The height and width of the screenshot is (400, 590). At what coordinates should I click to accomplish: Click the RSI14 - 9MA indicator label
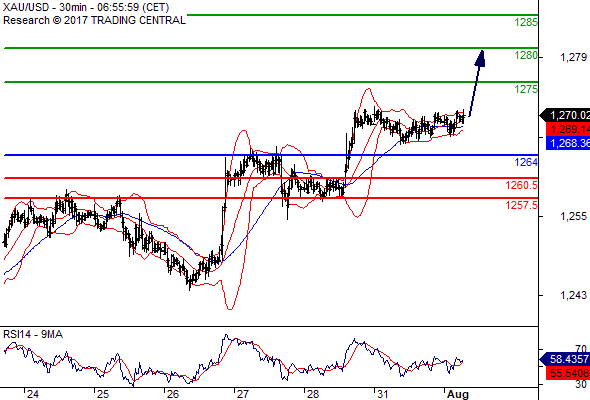pyautogui.click(x=33, y=334)
